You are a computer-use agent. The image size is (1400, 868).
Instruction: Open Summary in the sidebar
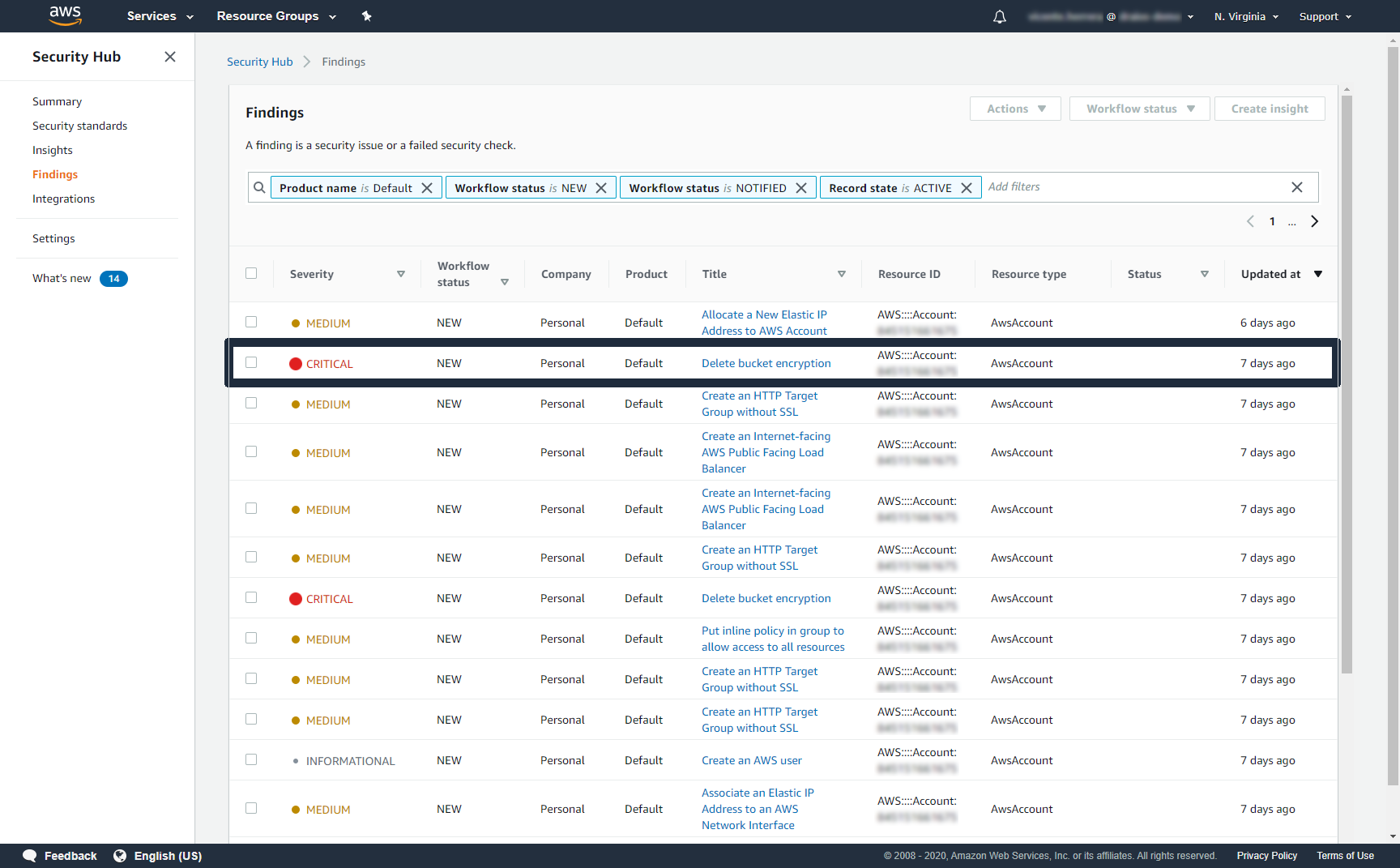[57, 101]
